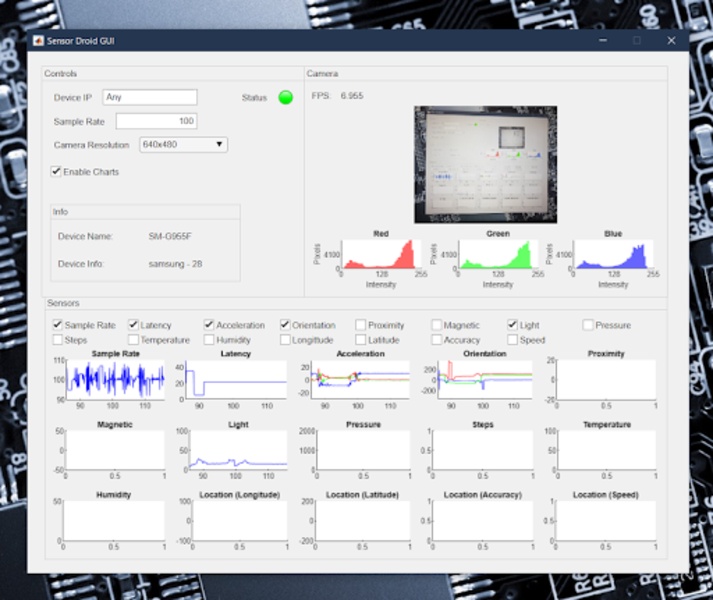
Task: Click the Info panel title
Action: tap(60, 212)
